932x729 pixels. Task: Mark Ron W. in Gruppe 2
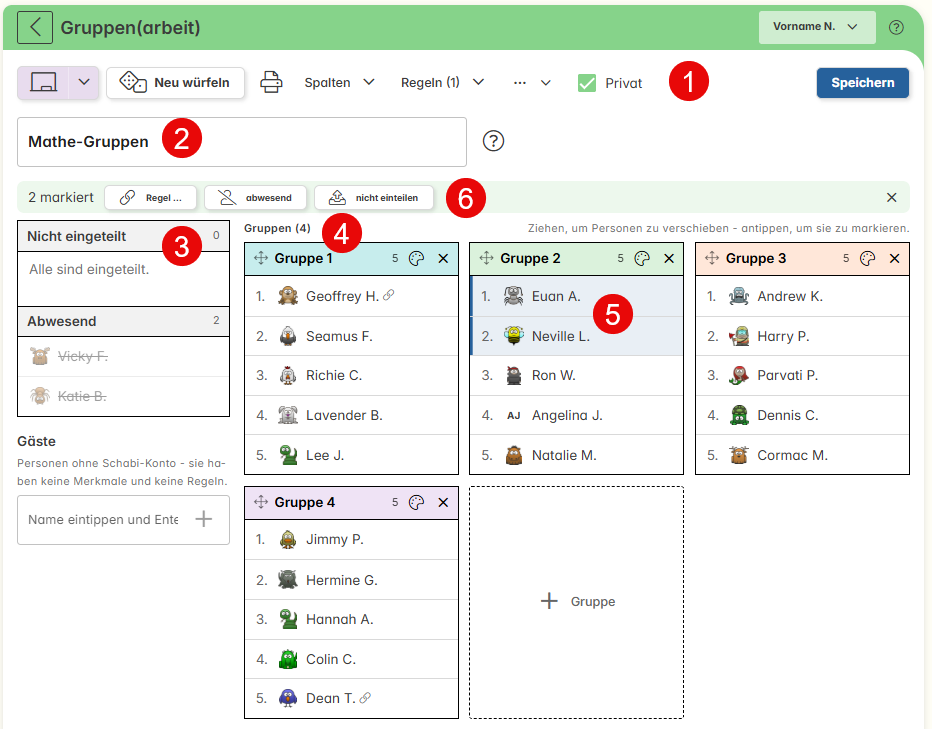577,375
